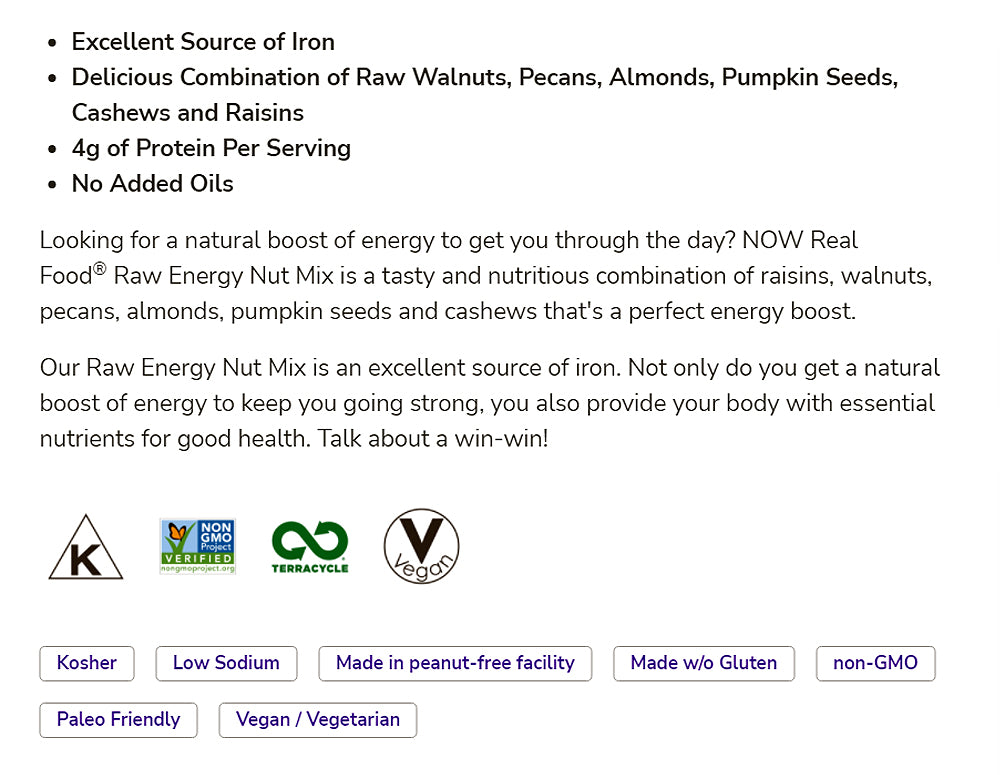This screenshot has width=1000, height=775.
Task: Select the Kosher tag button
Action: pos(87,663)
